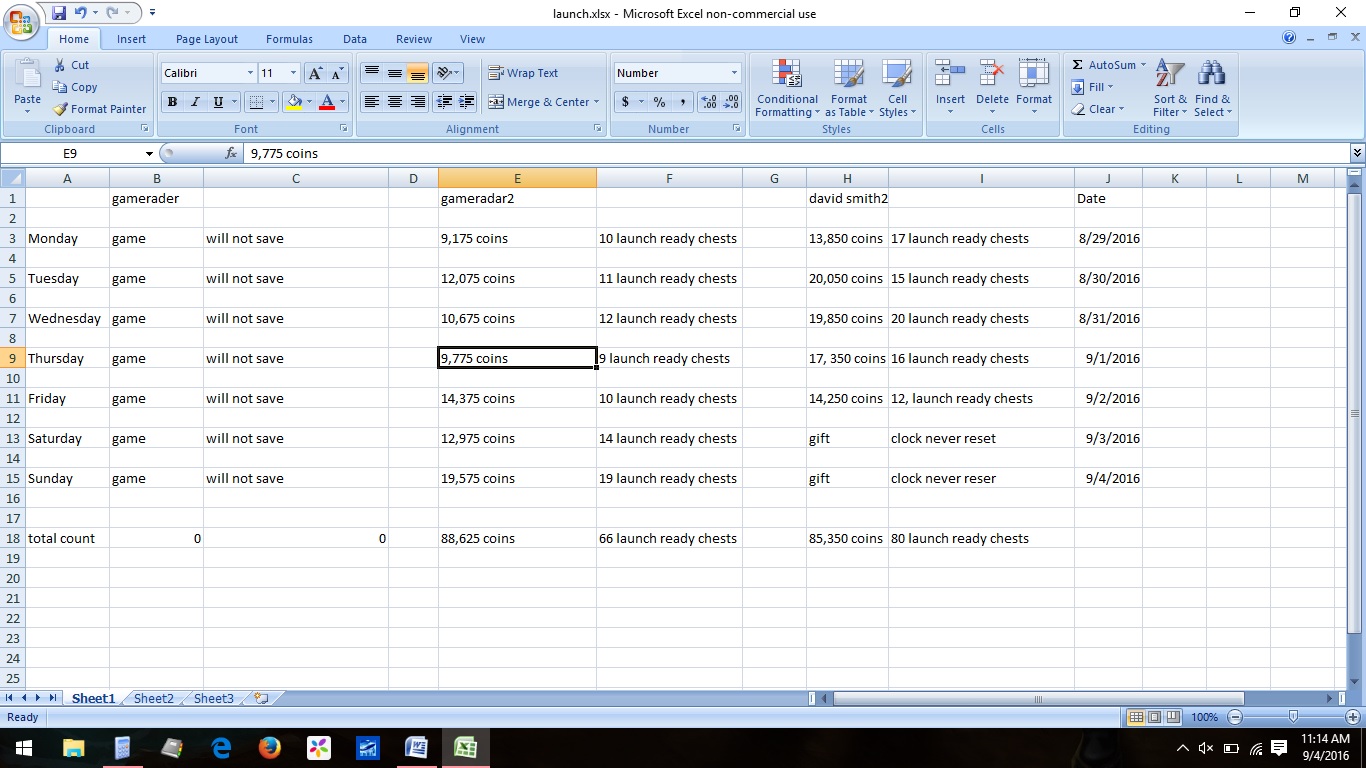1366x768 pixels.
Task: Select all cells corner button
Action: pyautogui.click(x=13, y=178)
